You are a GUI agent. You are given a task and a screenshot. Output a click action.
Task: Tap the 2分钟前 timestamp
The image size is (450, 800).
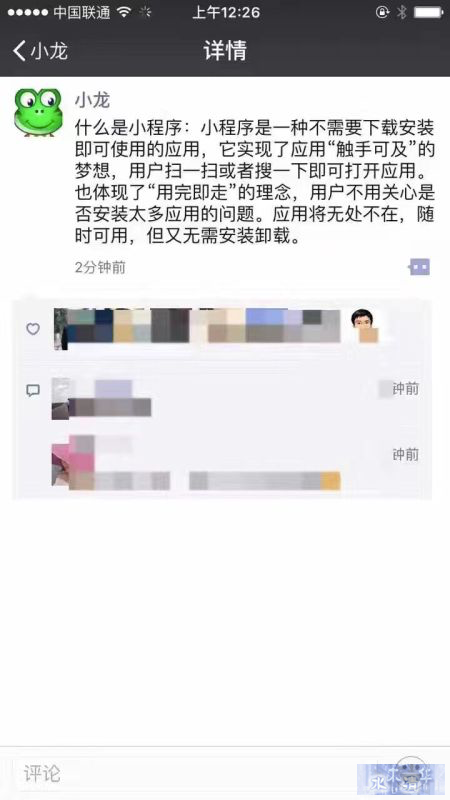[x=100, y=267]
